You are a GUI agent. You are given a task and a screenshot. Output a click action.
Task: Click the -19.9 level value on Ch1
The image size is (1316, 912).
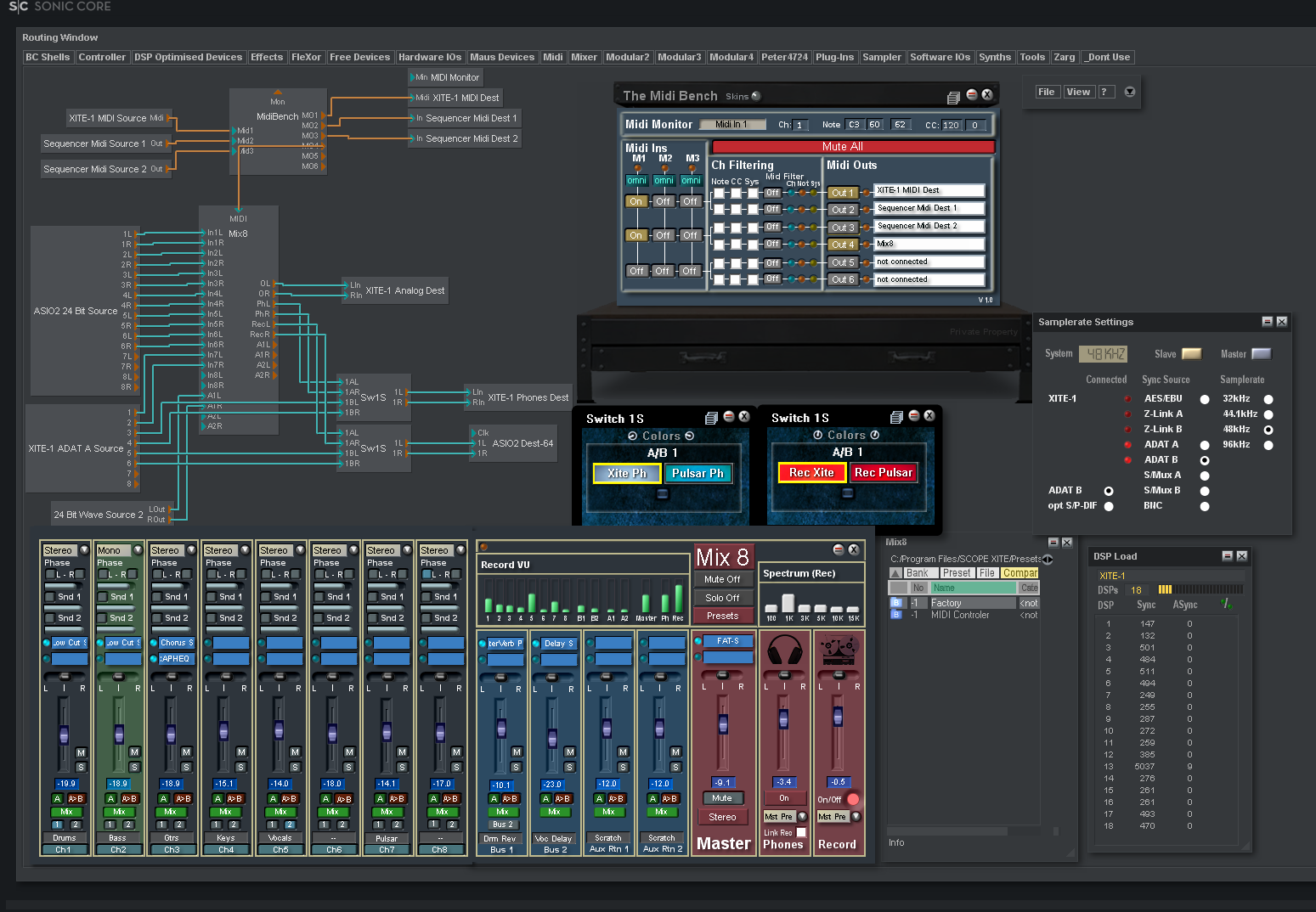pos(65,784)
